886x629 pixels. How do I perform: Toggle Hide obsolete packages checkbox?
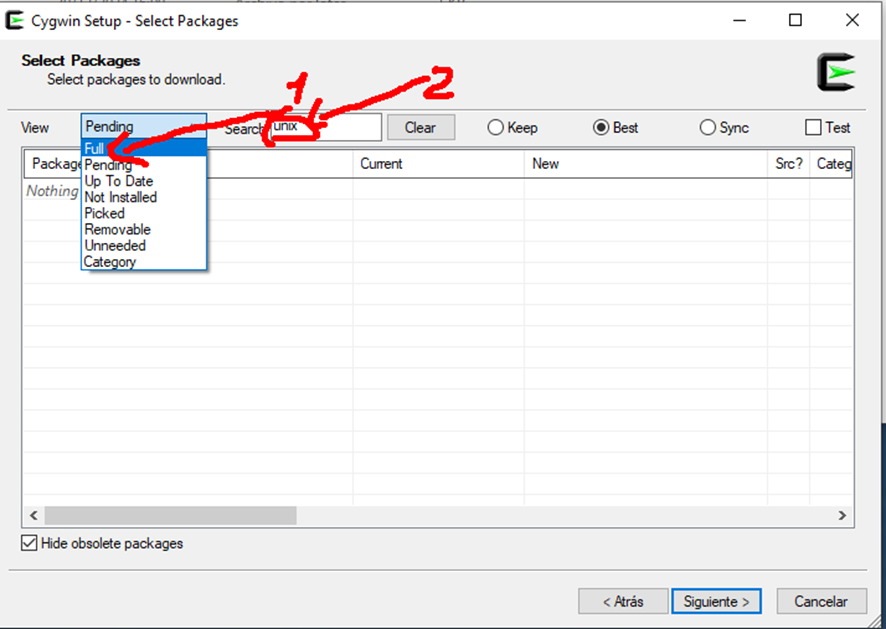(x=30, y=544)
